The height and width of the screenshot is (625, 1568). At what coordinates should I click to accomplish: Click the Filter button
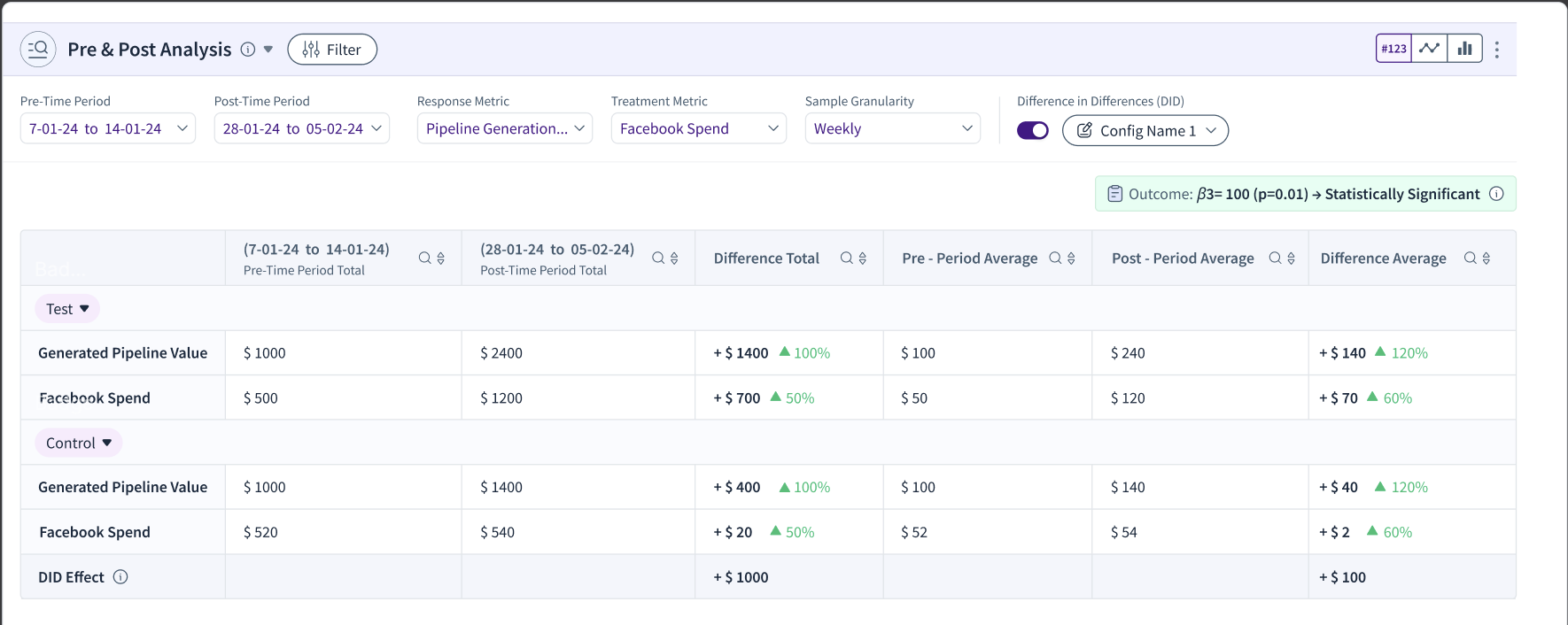(332, 50)
